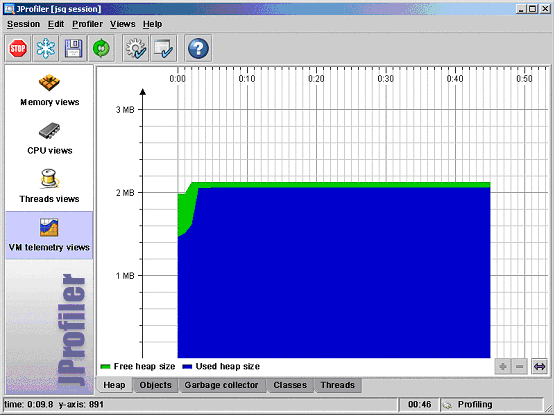Open CPU views in the sidebar
The width and height of the screenshot is (554, 415).
tap(49, 138)
